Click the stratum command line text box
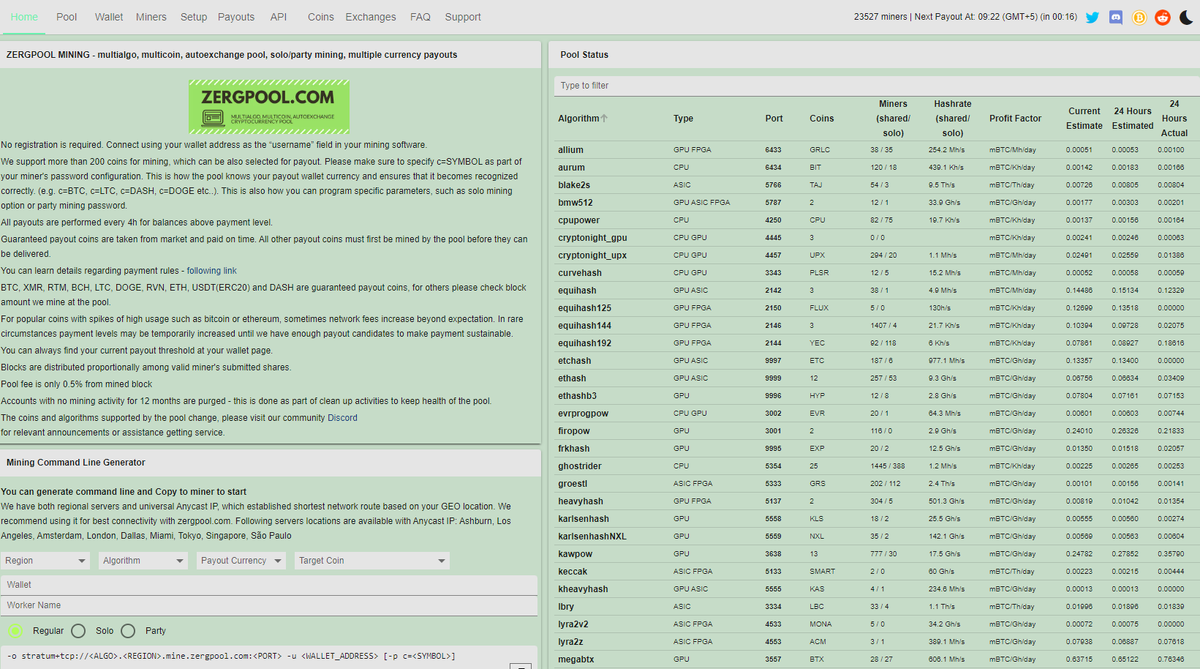 point(269,656)
